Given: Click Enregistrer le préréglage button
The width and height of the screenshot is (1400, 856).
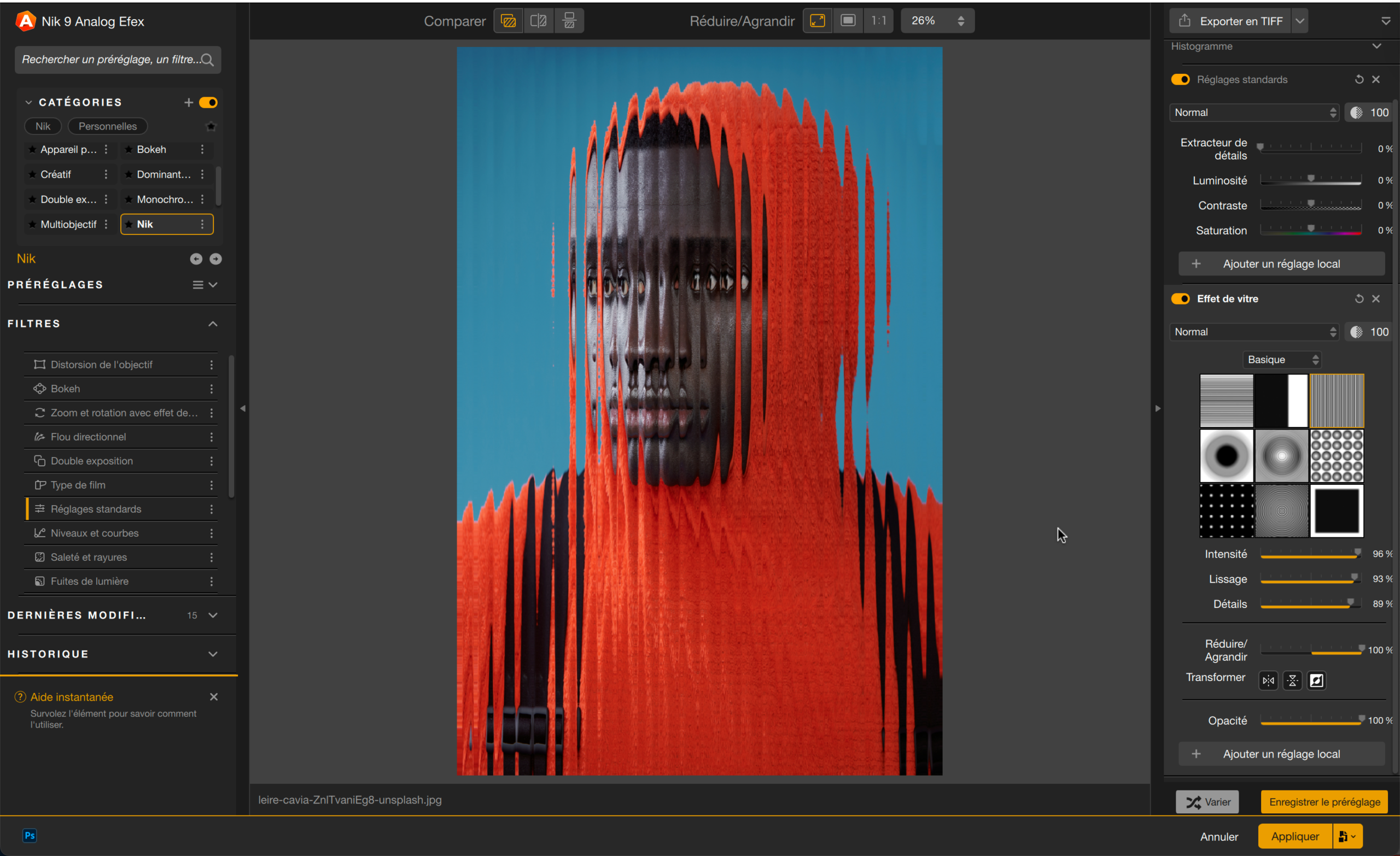Looking at the screenshot, I should (1324, 801).
